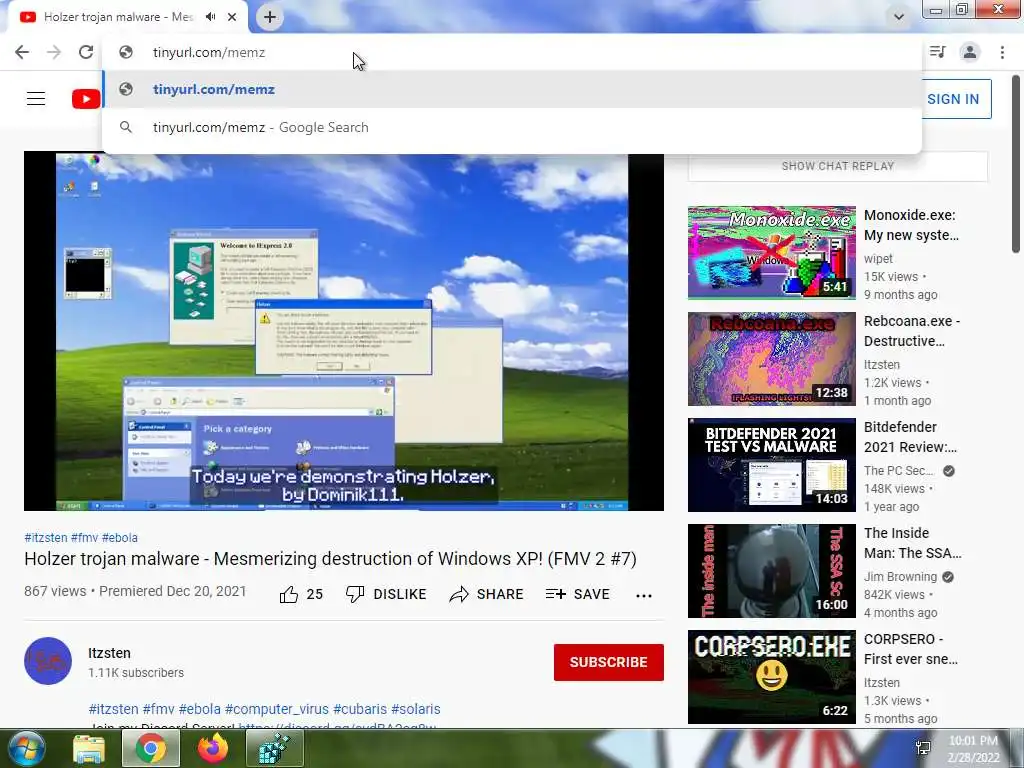Viewport: 1024px width, 768px height.
Task: Launch Firefox from the taskbar
Action: (213, 748)
